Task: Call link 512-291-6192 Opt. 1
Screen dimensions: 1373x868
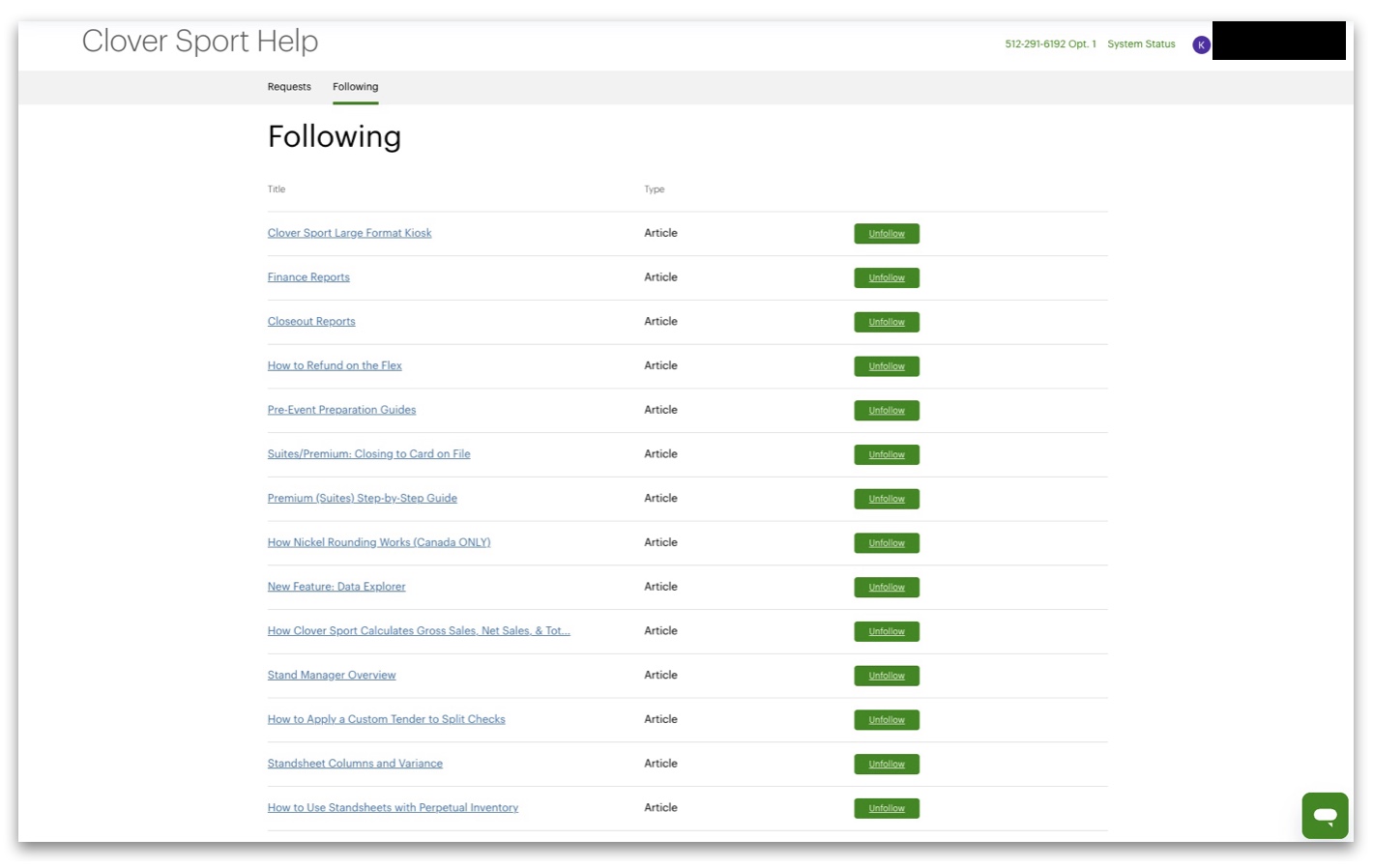Action: 1050,44
